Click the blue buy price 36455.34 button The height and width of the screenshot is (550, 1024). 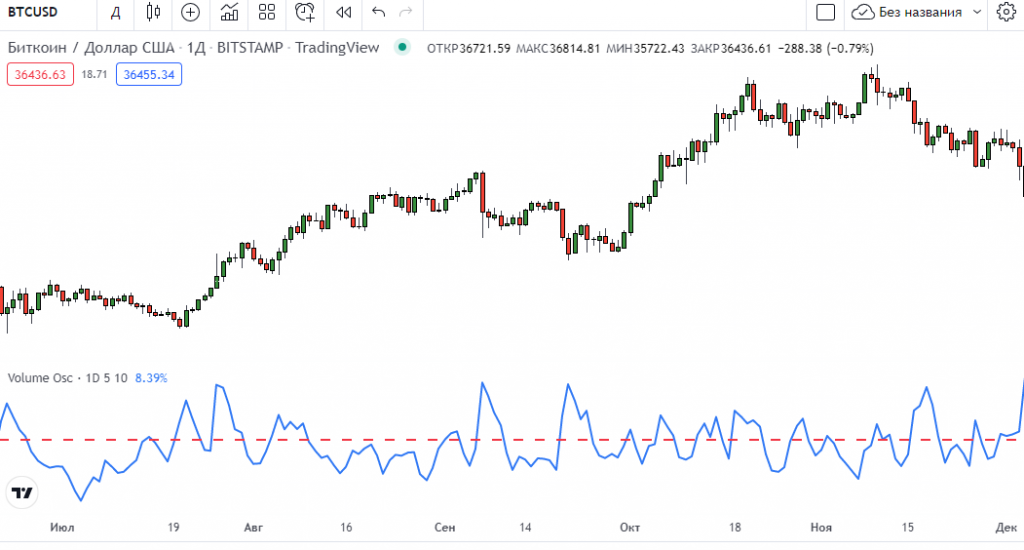[149, 74]
